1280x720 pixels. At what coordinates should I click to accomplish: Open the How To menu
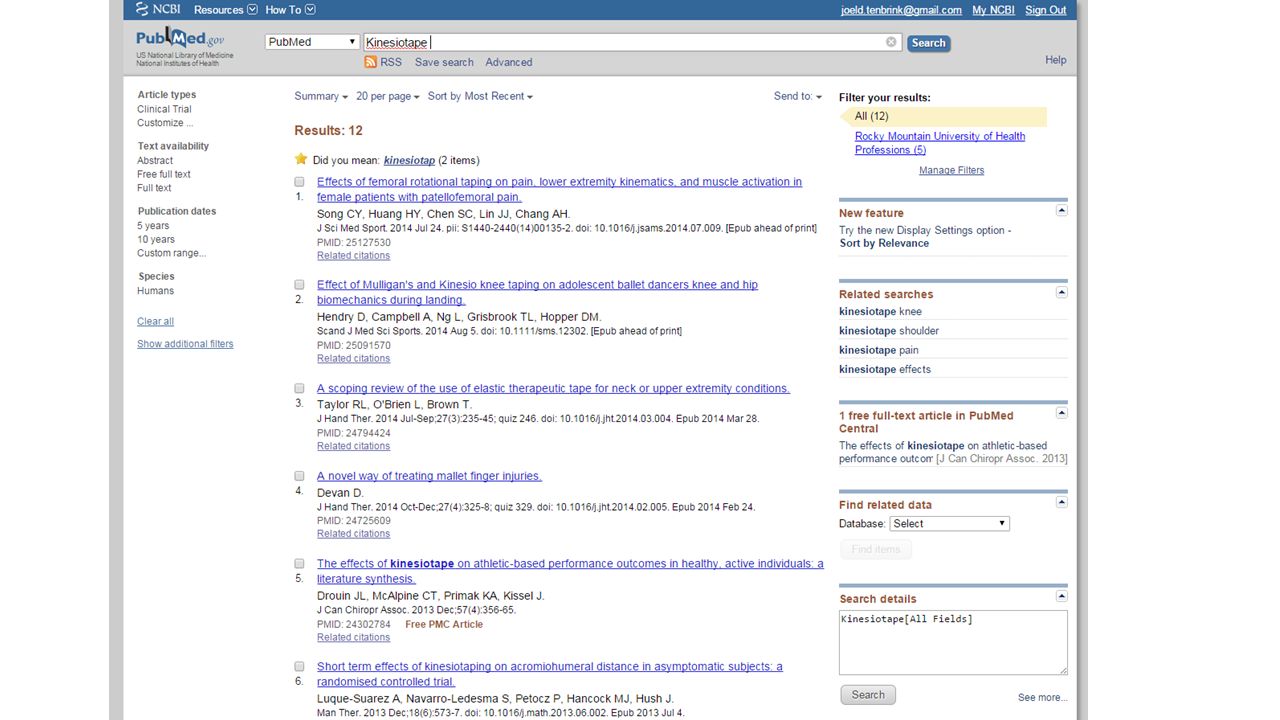291,10
